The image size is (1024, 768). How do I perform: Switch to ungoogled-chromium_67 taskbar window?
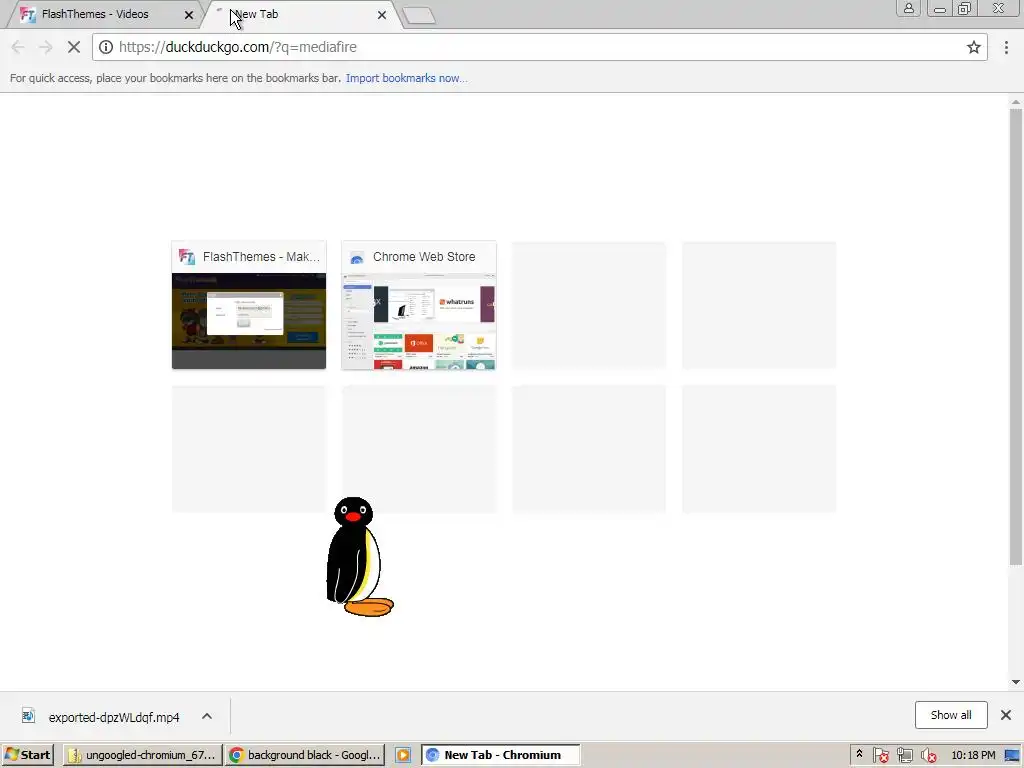click(142, 755)
